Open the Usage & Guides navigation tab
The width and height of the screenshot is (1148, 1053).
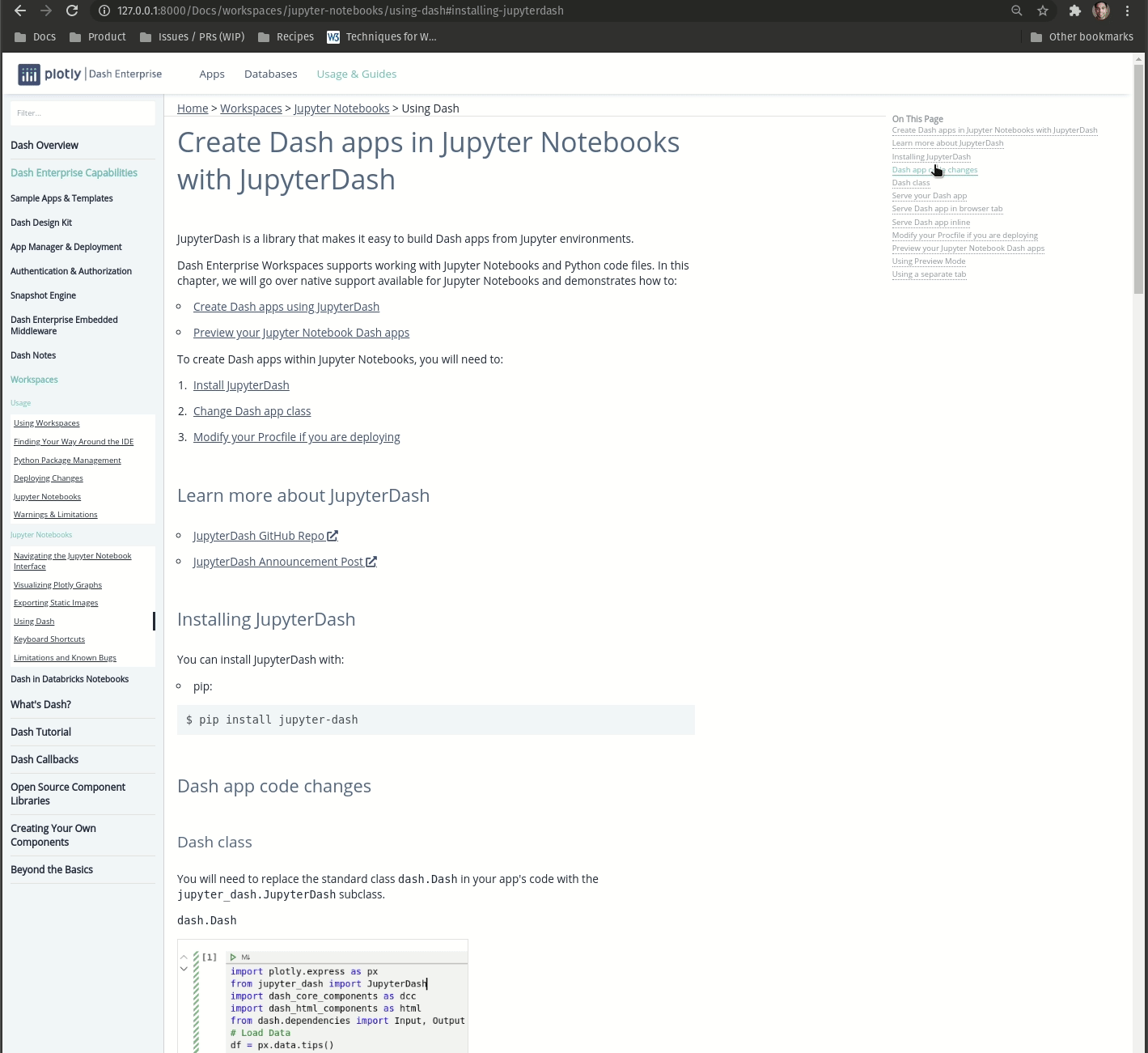(357, 74)
